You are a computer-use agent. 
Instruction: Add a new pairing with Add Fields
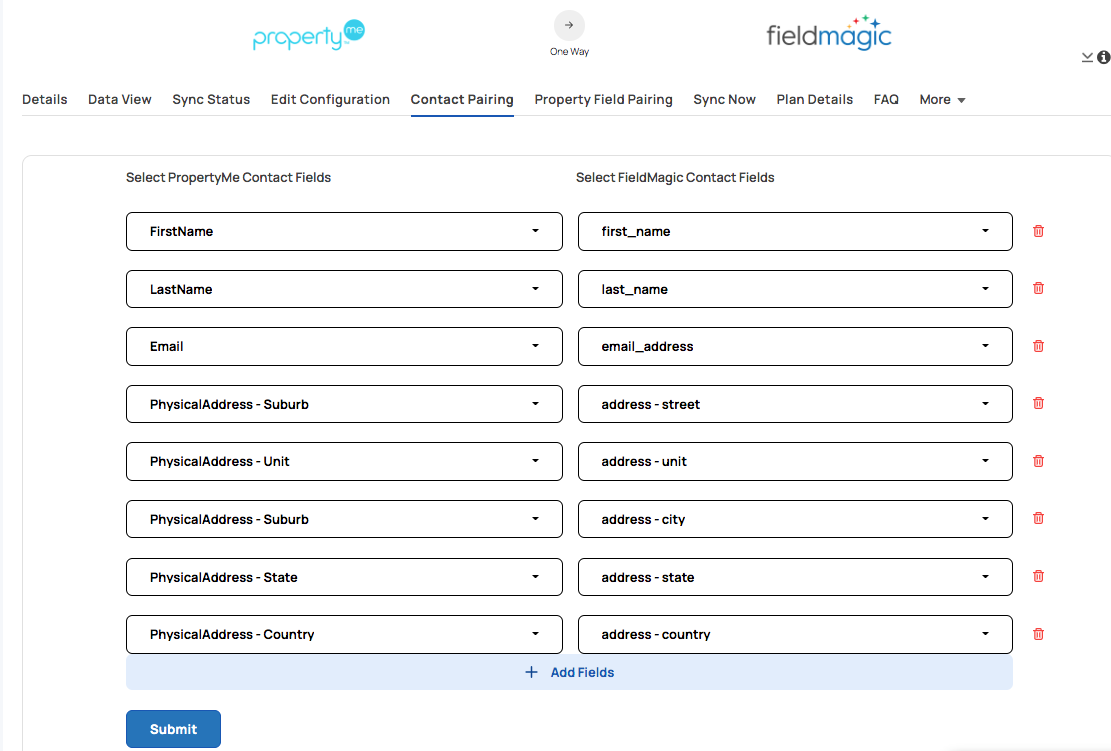pos(569,672)
